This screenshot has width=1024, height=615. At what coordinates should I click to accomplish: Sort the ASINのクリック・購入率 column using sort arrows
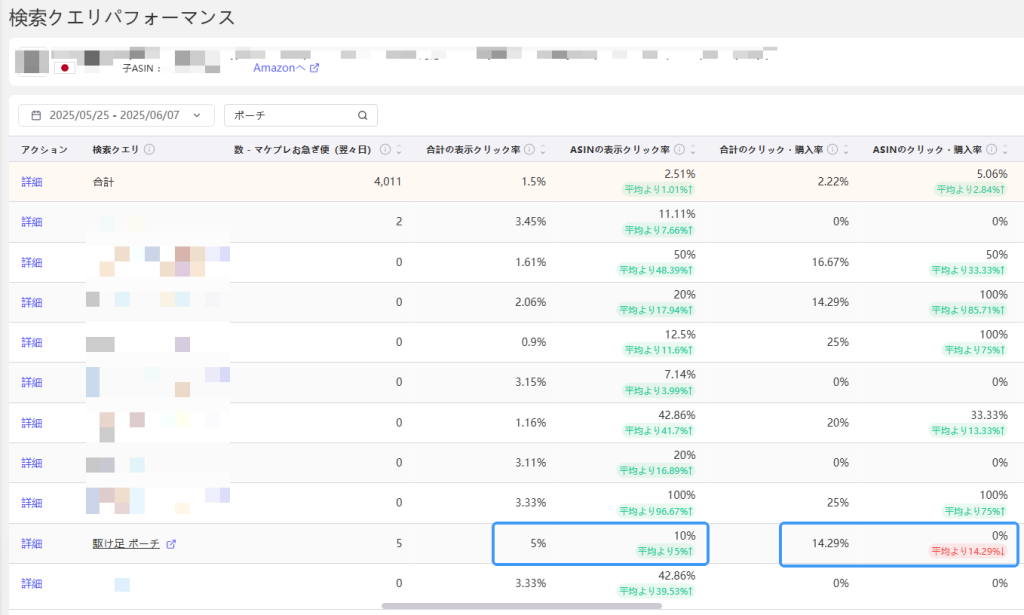1005,150
